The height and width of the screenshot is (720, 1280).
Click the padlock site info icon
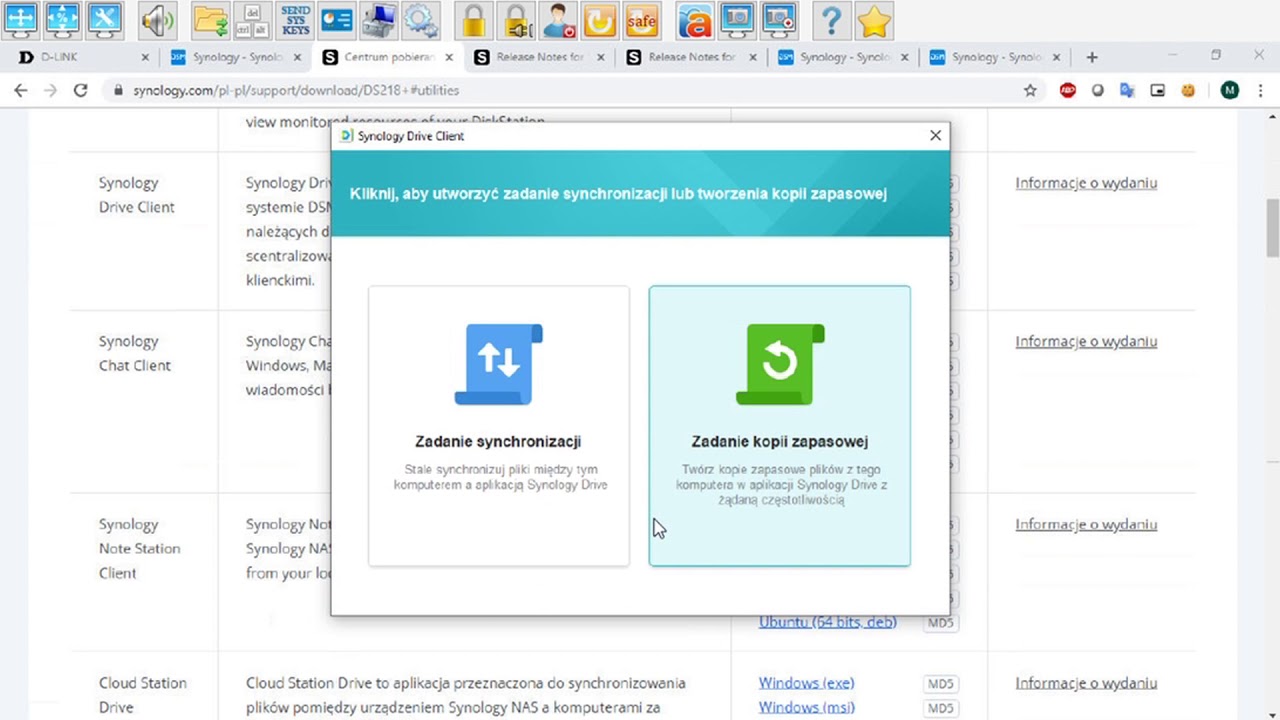point(118,90)
